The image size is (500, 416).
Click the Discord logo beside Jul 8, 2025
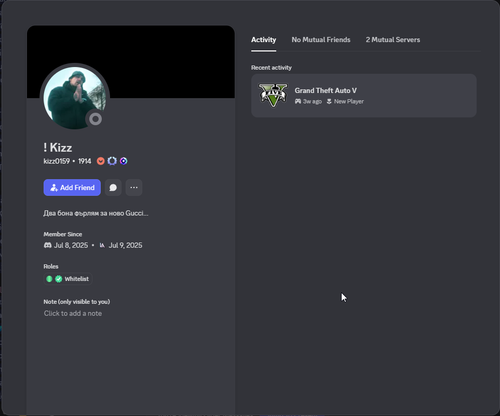(x=48, y=245)
